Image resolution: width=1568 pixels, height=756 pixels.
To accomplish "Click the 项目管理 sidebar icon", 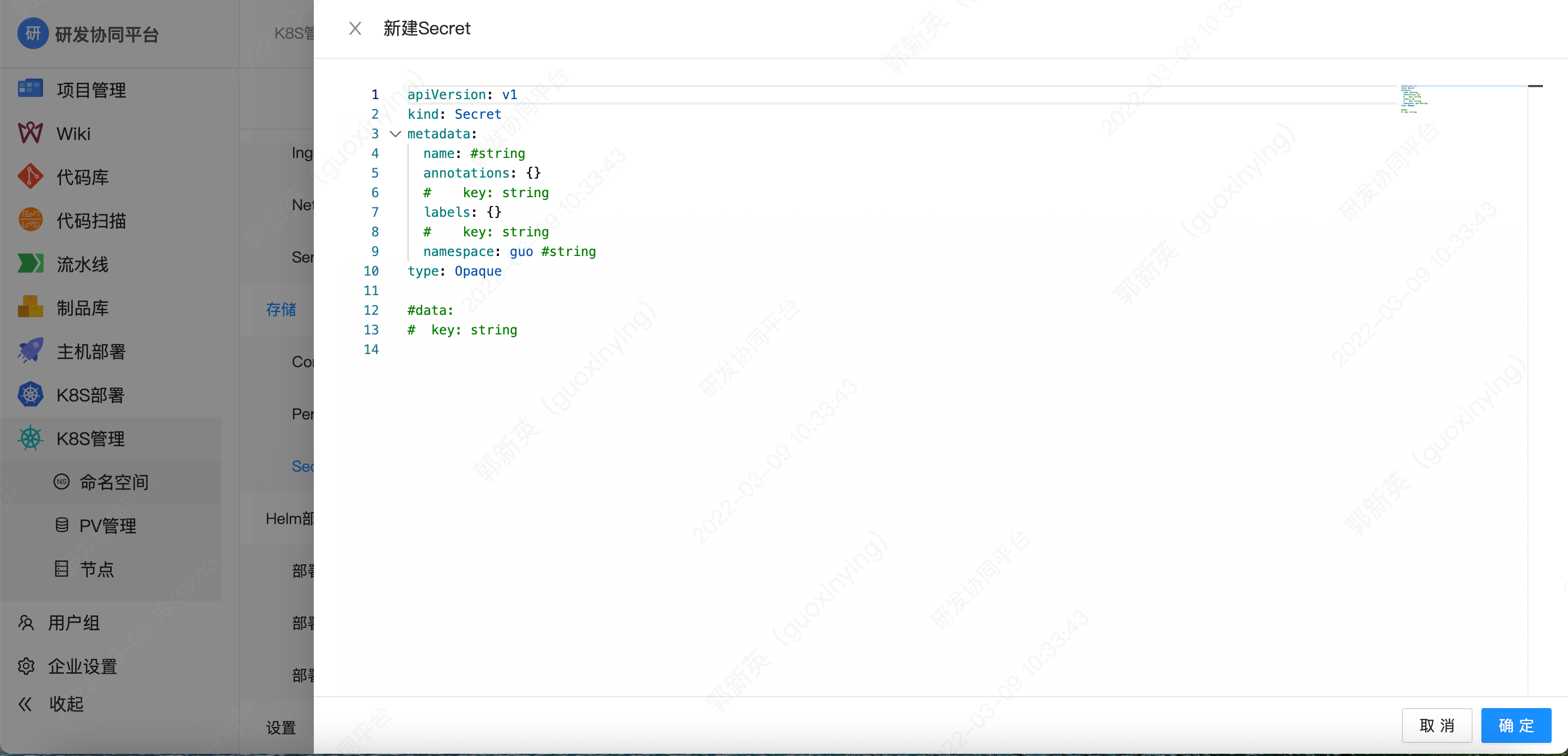I will tap(30, 89).
